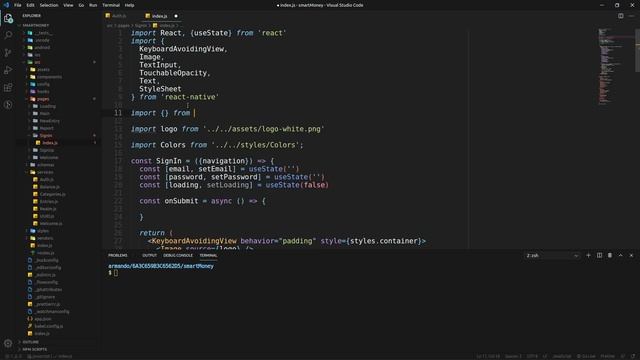Collapse the SignIn folder

pos(46,136)
